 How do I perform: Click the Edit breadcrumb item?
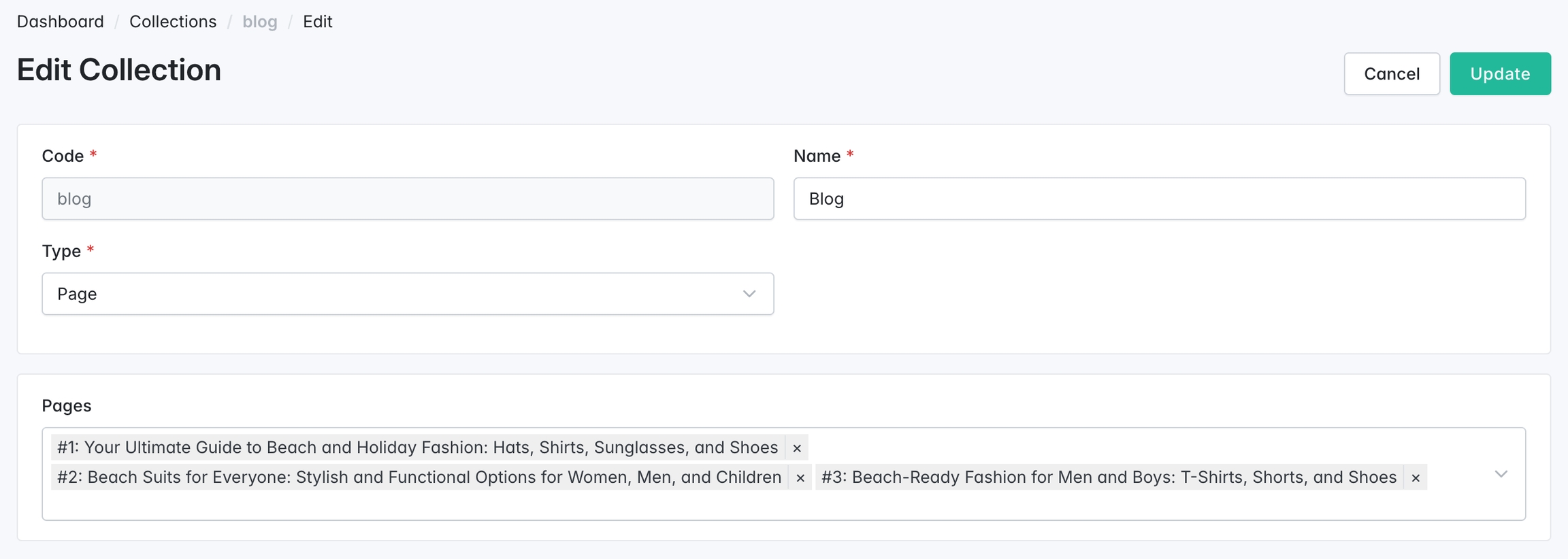(x=317, y=22)
